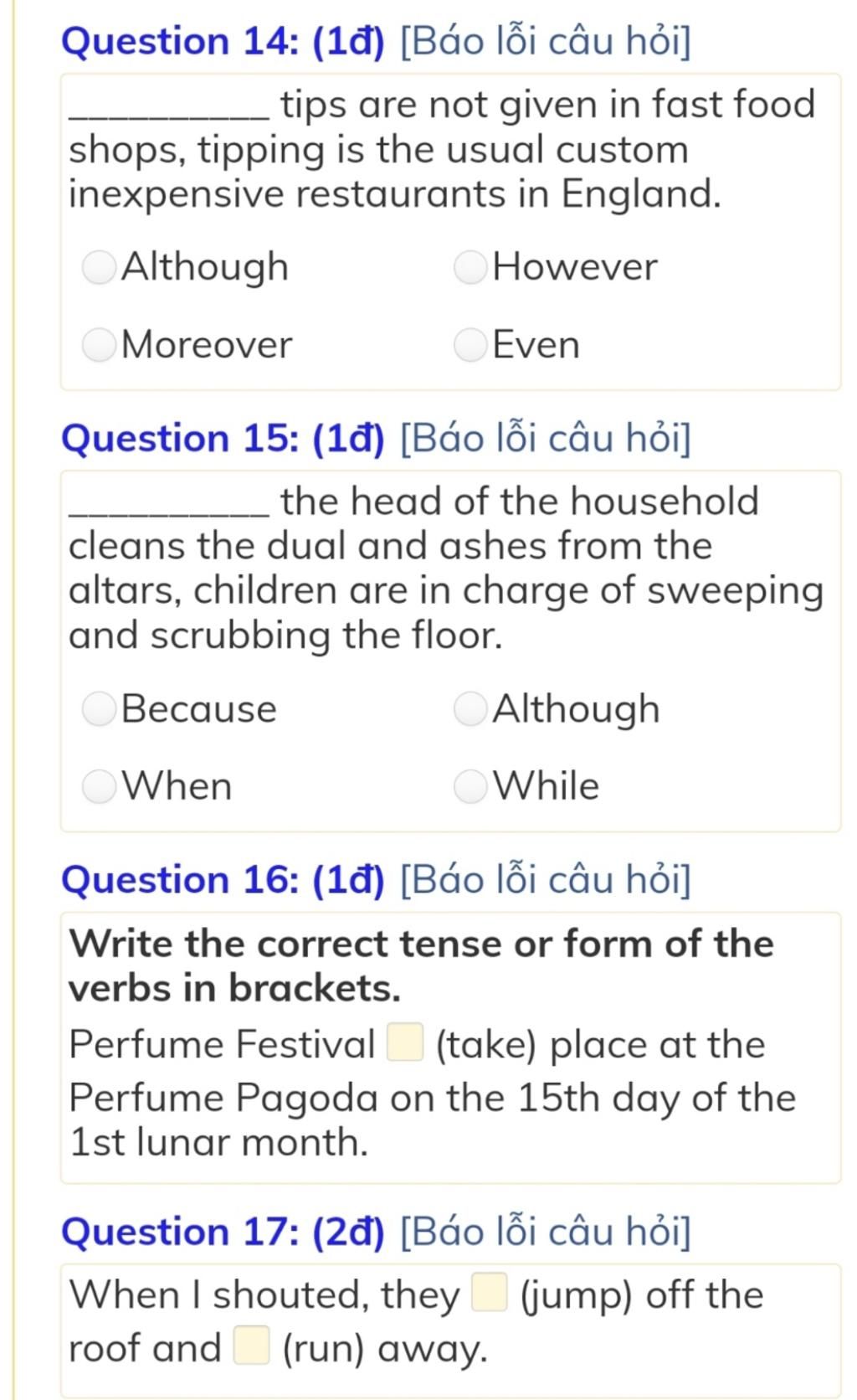Click the Question 14 sentence text
This screenshot has height=1400, width=857.
tap(443, 149)
